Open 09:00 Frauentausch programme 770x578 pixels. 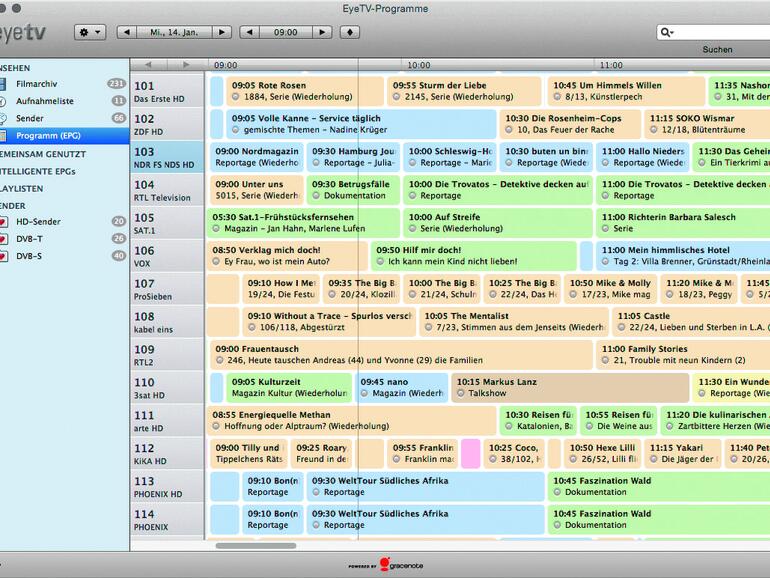(x=401, y=355)
